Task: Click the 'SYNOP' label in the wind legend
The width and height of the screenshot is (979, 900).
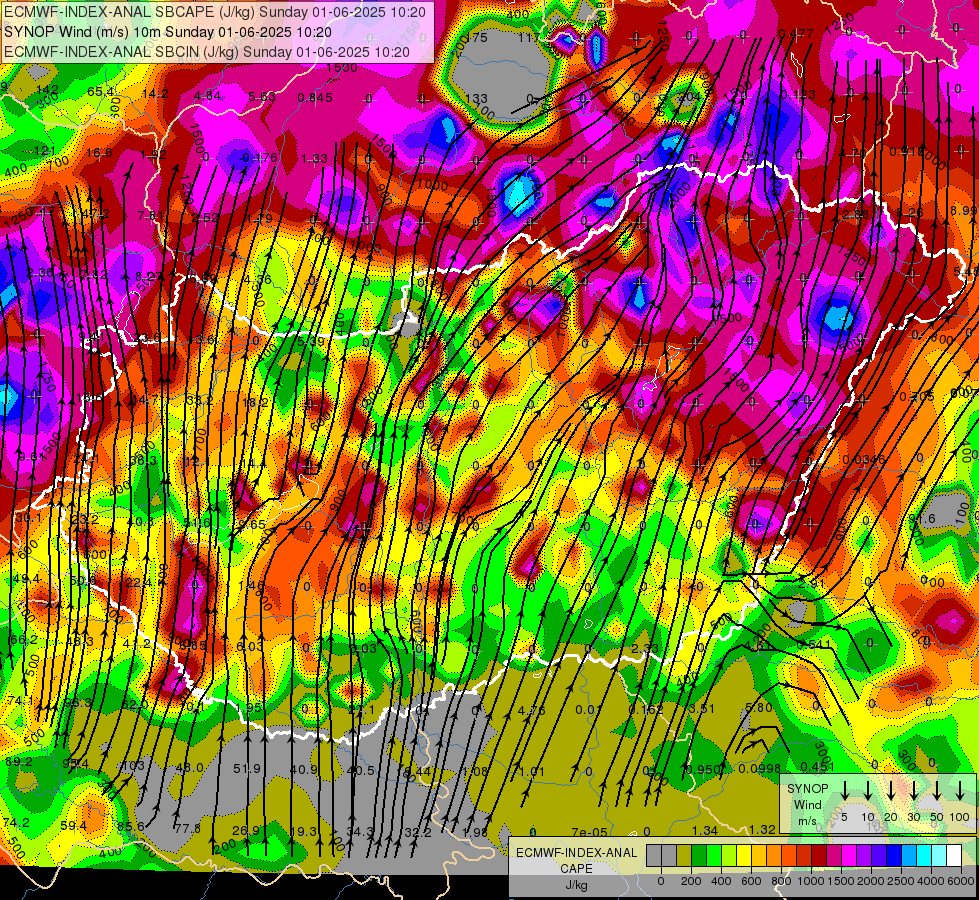Action: pyautogui.click(x=807, y=788)
